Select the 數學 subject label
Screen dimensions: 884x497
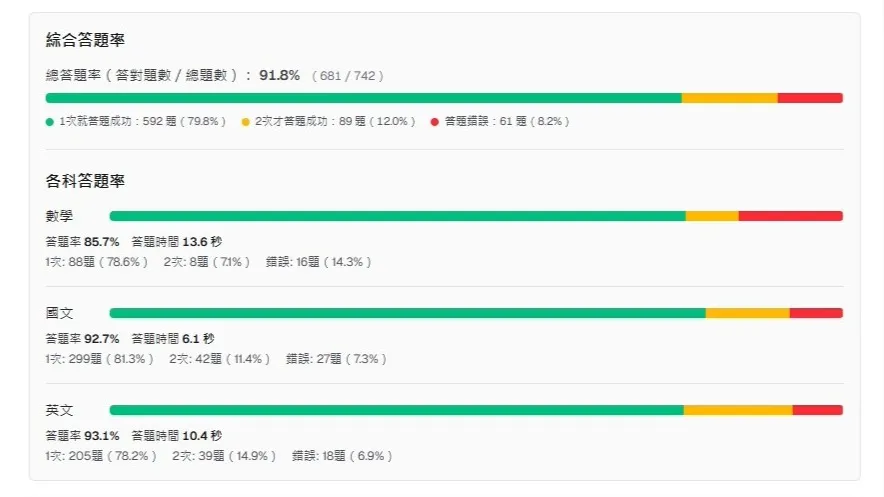[59, 216]
